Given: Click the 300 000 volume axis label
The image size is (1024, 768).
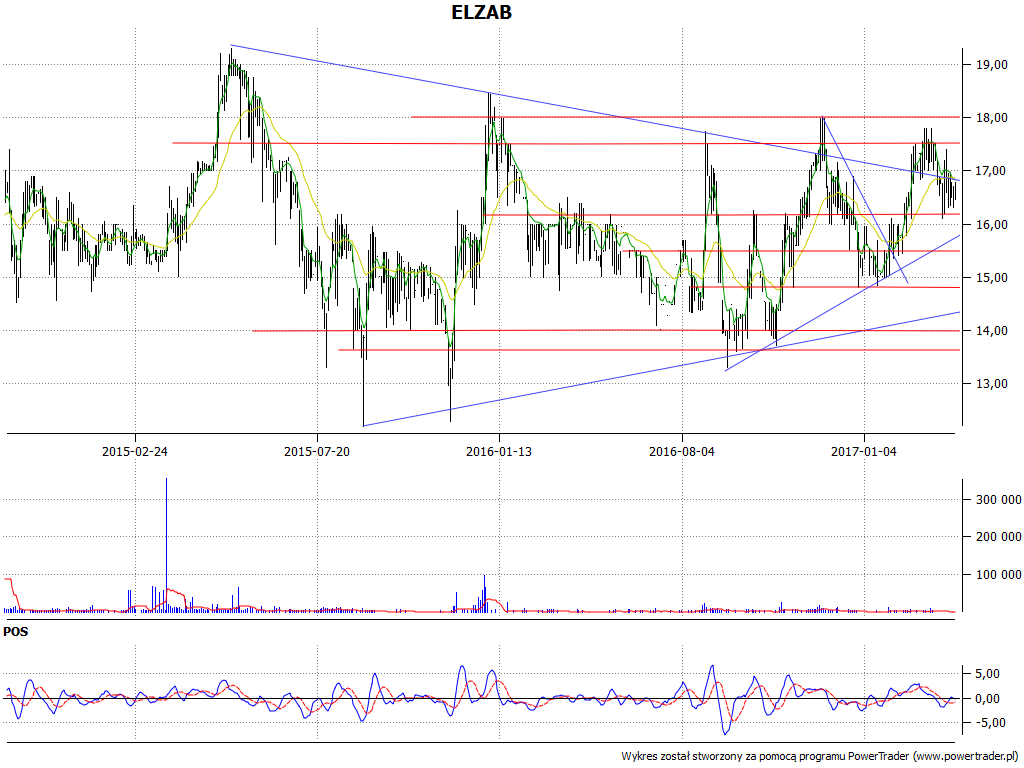Looking at the screenshot, I should coord(999,500).
